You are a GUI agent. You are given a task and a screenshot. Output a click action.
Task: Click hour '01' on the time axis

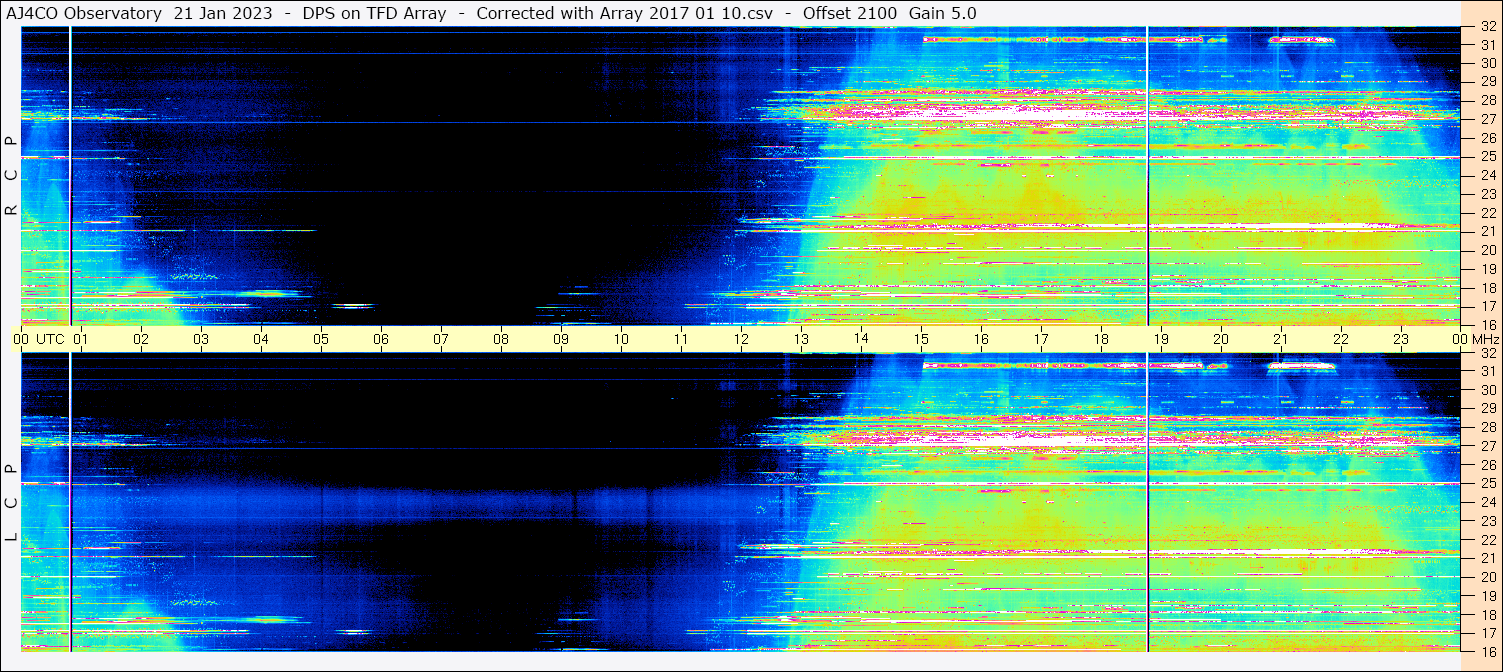click(81, 339)
